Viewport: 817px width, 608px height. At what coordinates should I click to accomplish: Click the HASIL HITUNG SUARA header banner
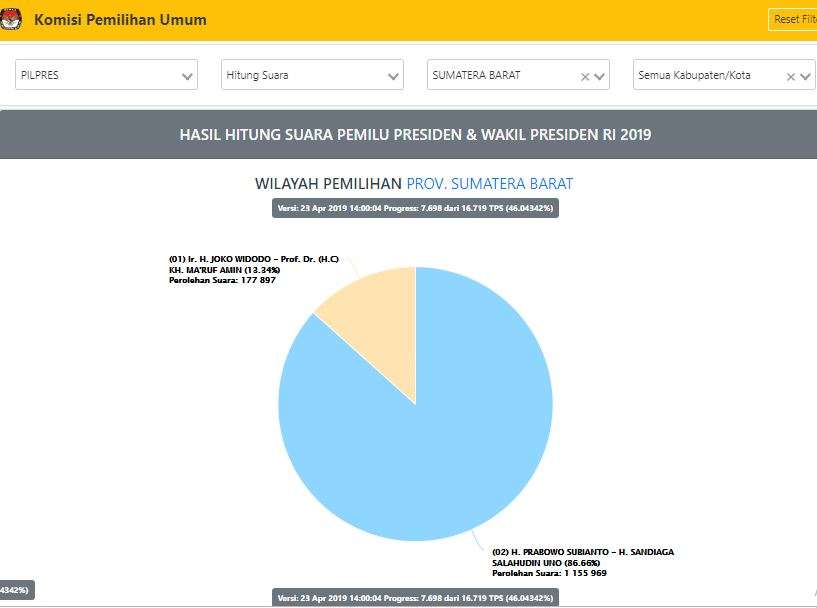coord(408,134)
